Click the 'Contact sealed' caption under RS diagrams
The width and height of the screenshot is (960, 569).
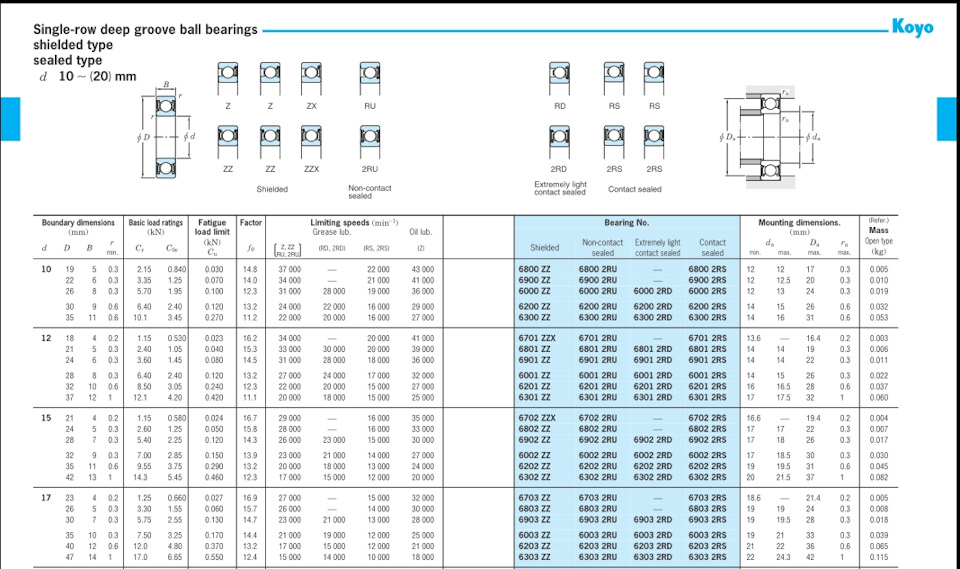point(634,189)
